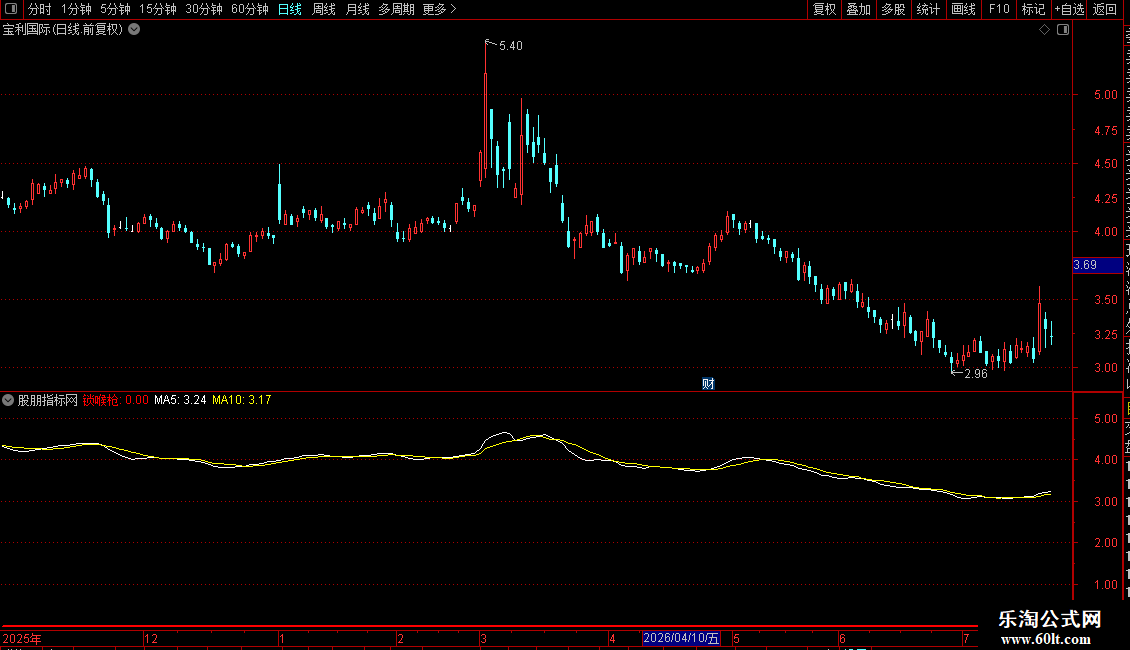Click the MA10: 3.17 indicator value
Image resolution: width=1130 pixels, height=650 pixels.
[x=241, y=400]
